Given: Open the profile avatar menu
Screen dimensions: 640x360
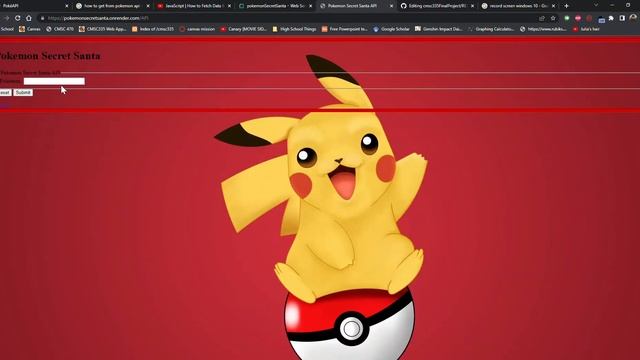Looking at the screenshot, I should point(633,18).
